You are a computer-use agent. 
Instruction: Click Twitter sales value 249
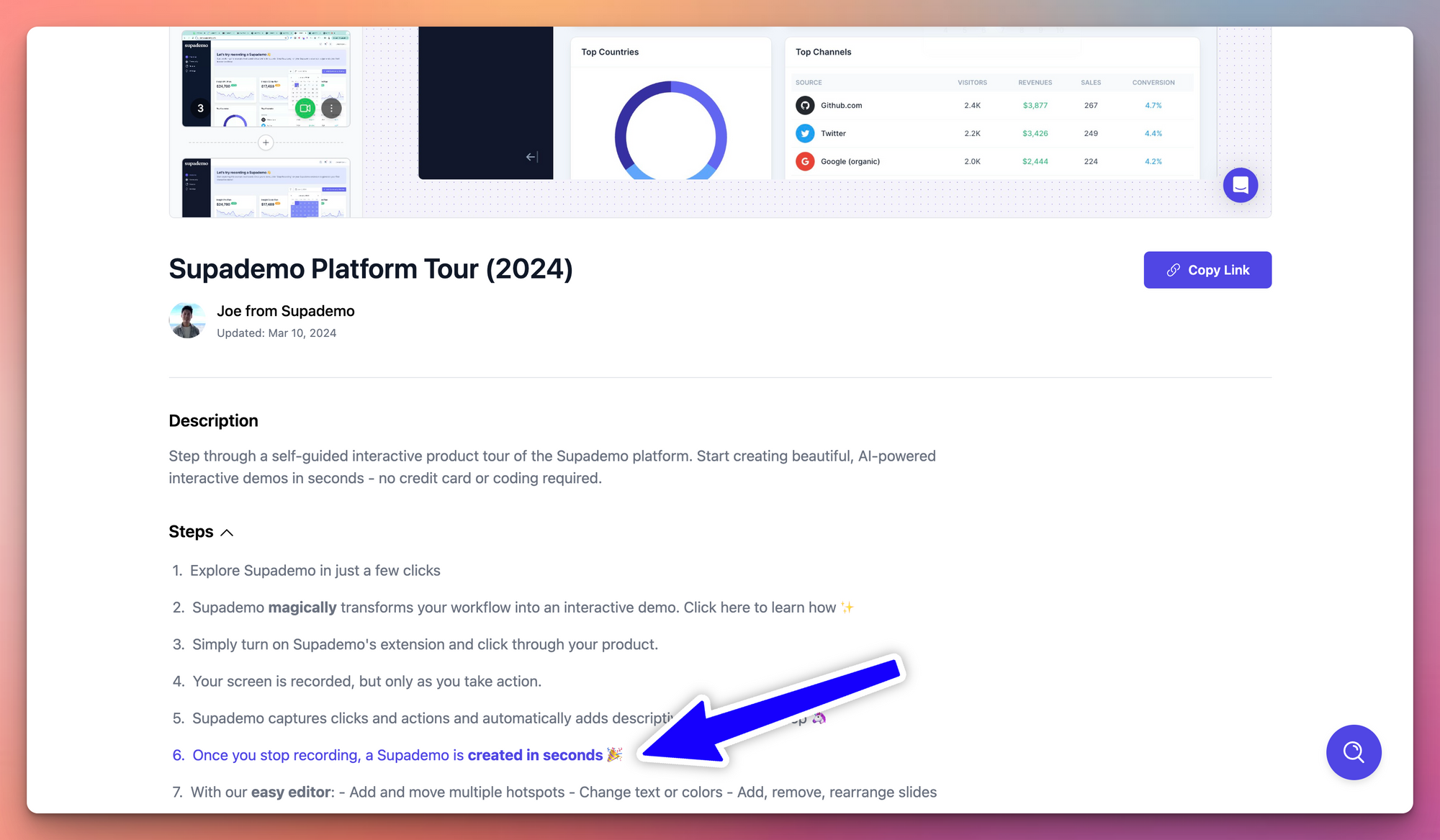click(x=1091, y=133)
